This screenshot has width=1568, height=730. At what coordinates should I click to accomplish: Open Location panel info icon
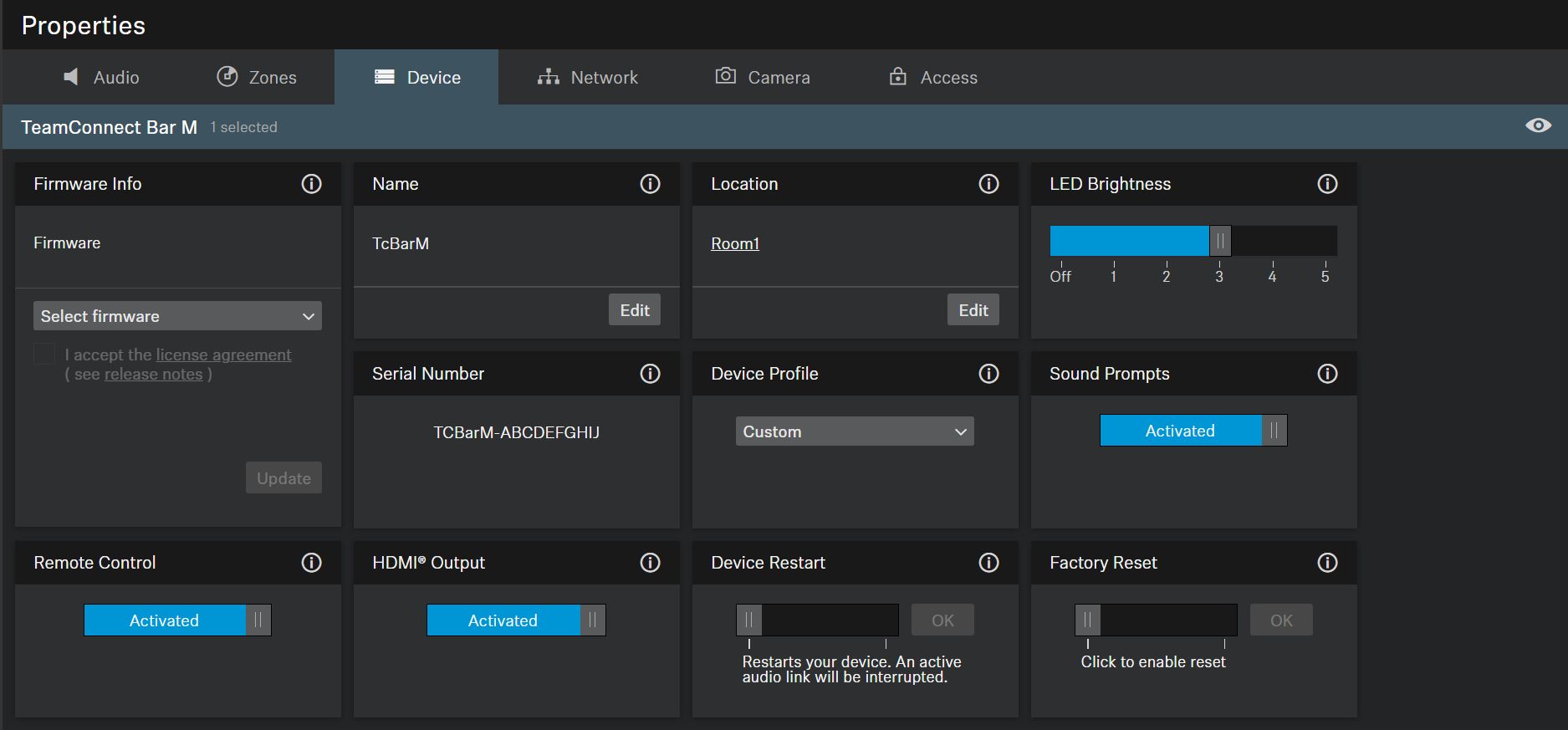point(988,184)
